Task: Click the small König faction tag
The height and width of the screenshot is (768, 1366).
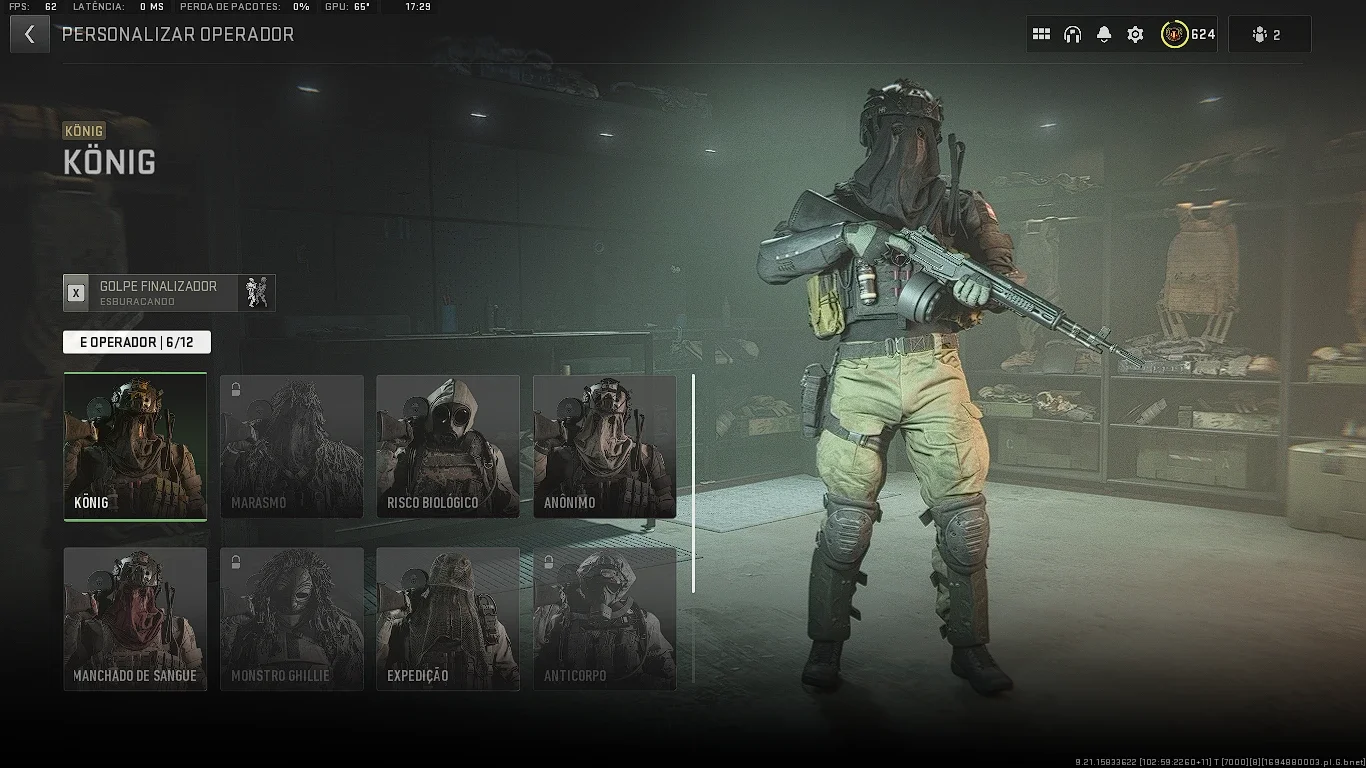Action: (84, 131)
